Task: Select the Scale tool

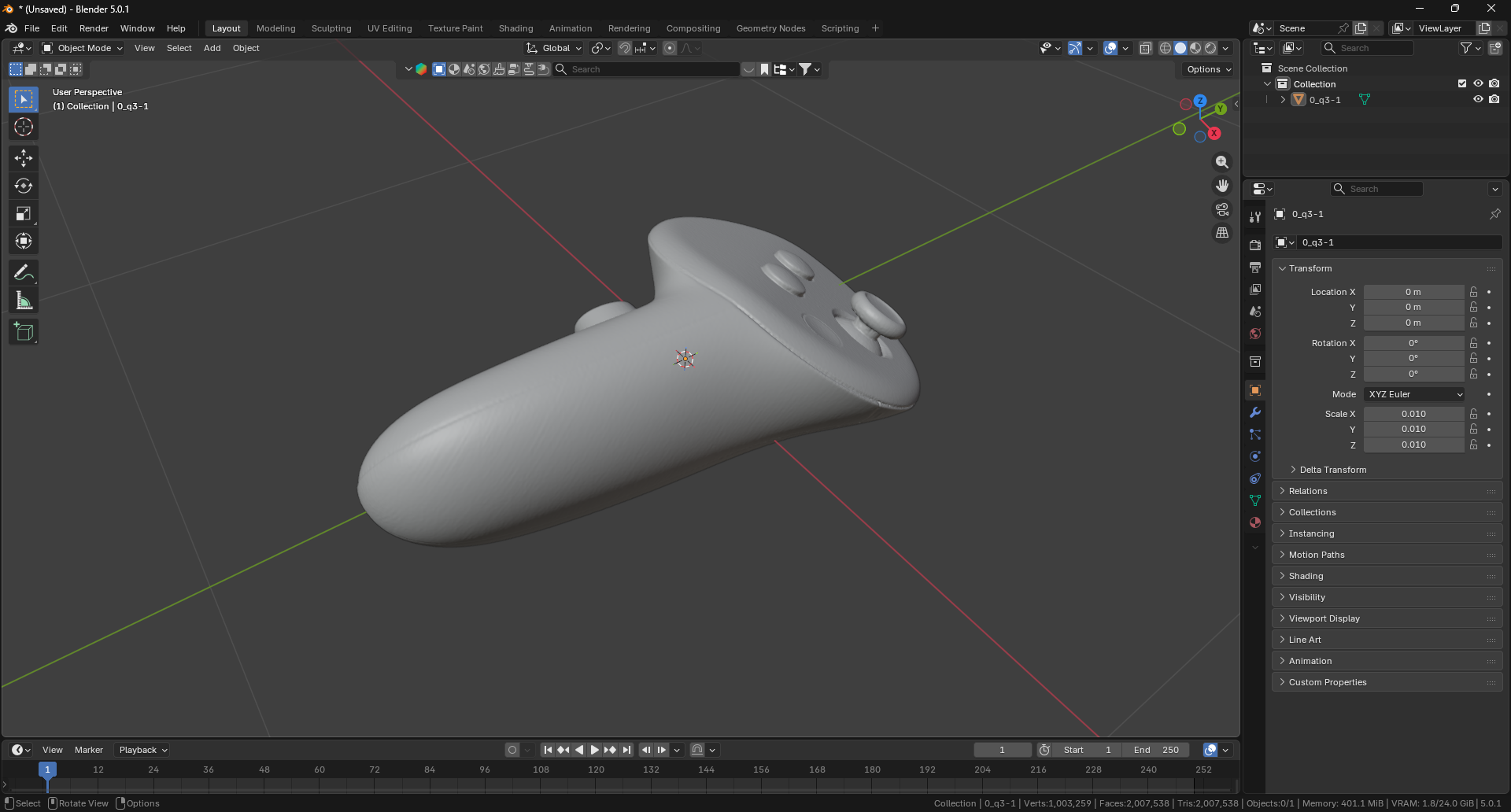Action: [24, 213]
